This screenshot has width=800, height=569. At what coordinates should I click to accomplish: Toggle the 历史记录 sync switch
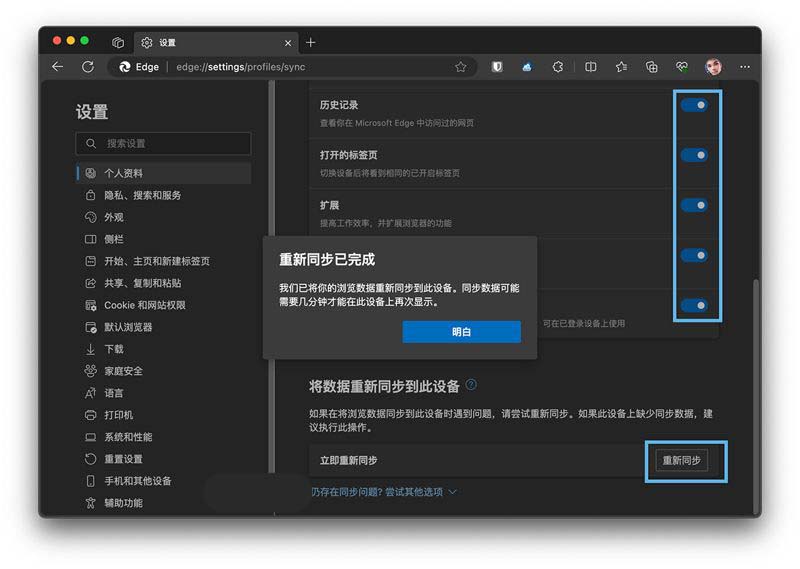click(x=693, y=104)
